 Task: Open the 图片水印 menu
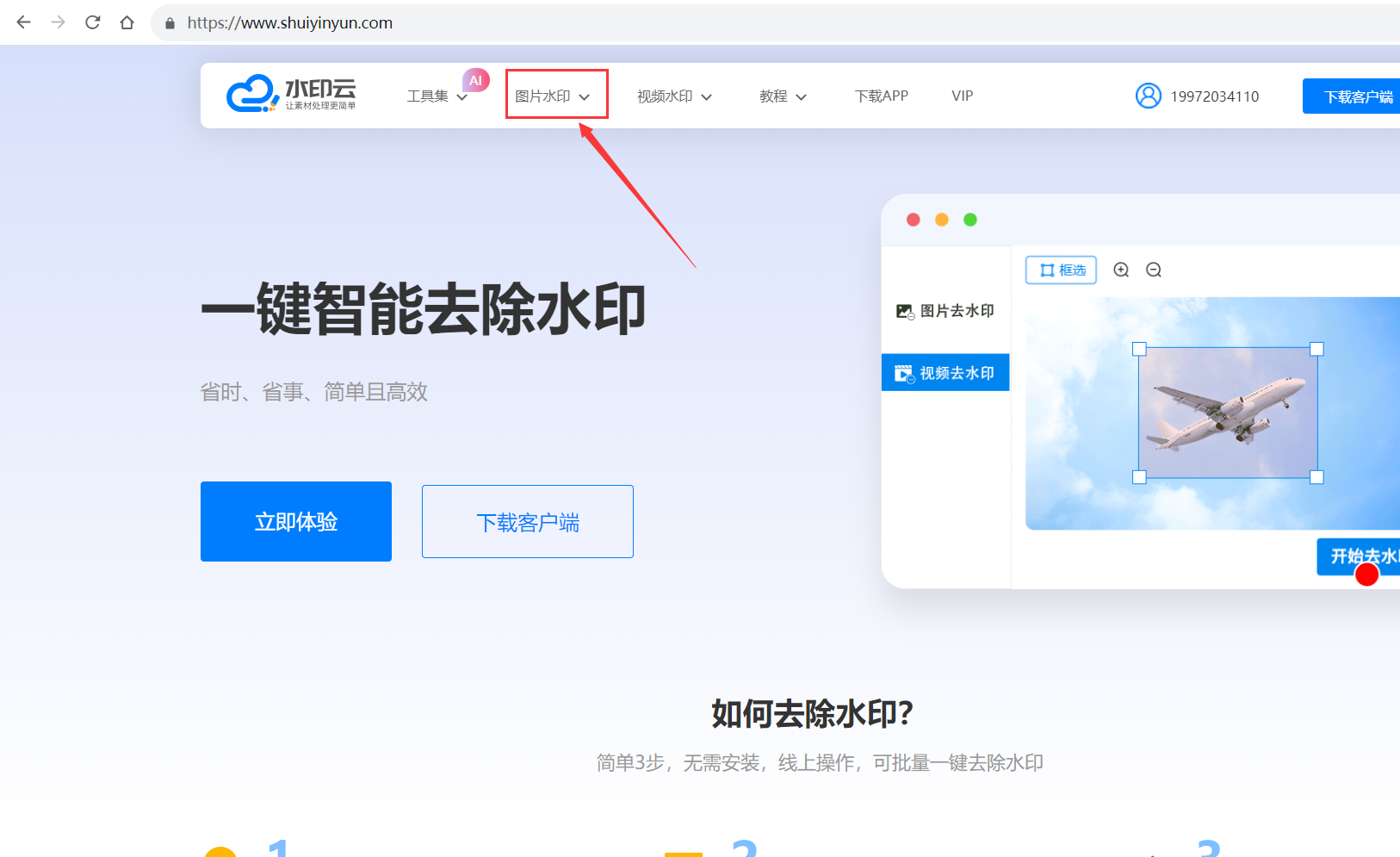pos(542,96)
